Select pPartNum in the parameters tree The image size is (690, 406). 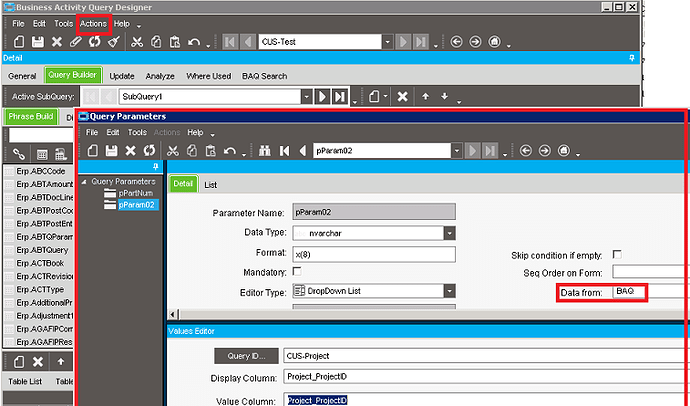[x=136, y=193]
